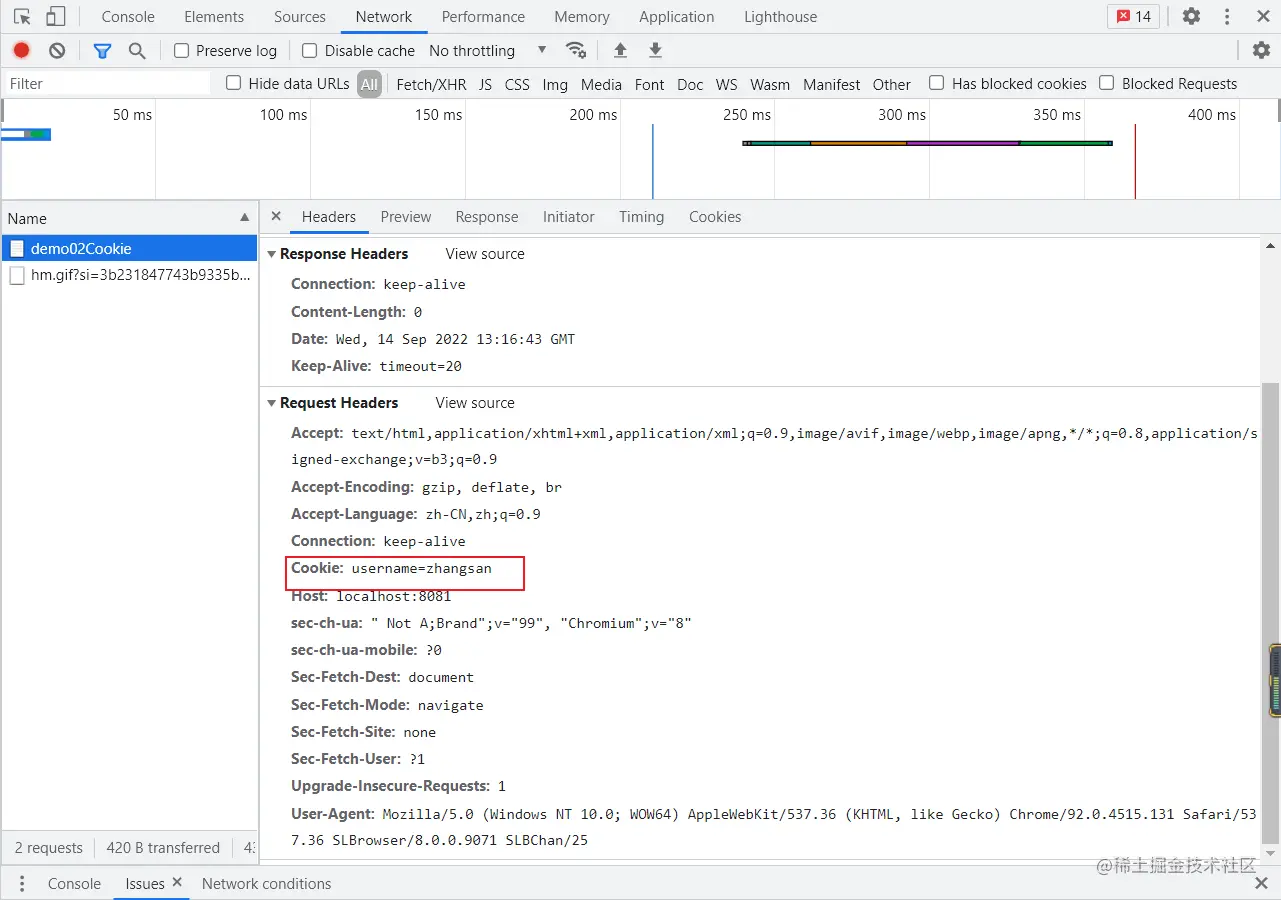1281x900 pixels.
Task: Open the Response tab of request
Action: coord(487,216)
